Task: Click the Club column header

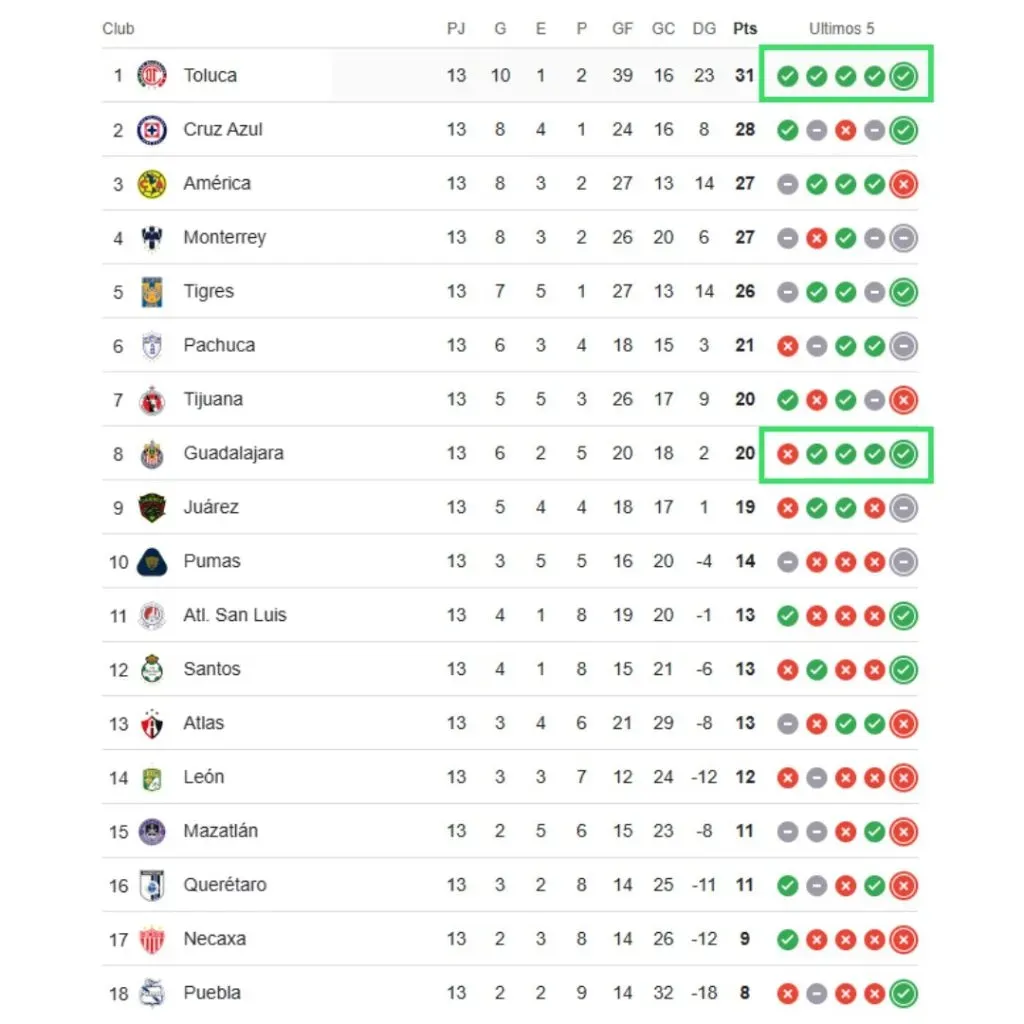Action: tap(118, 29)
